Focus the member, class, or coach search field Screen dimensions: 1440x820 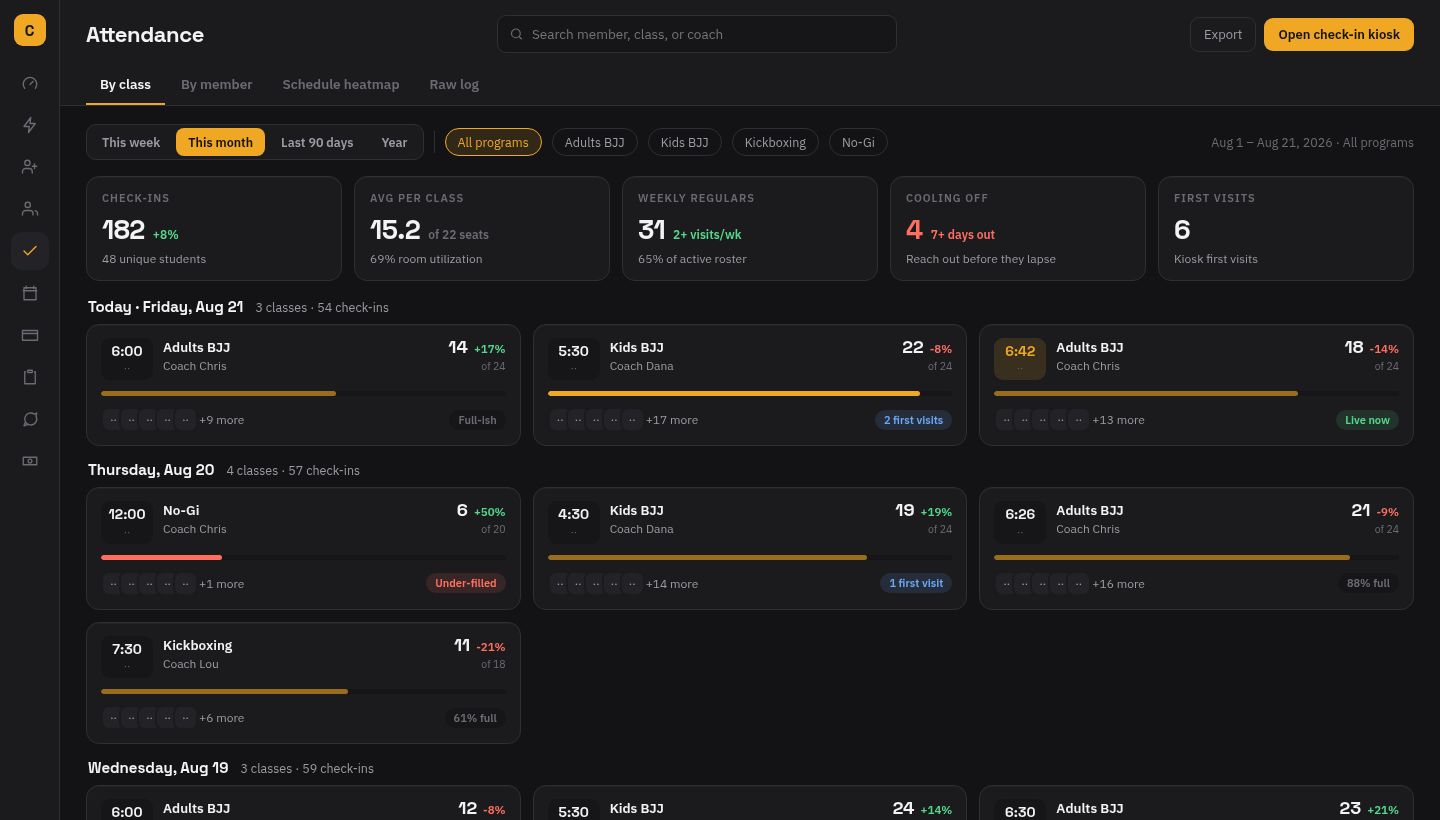click(697, 34)
